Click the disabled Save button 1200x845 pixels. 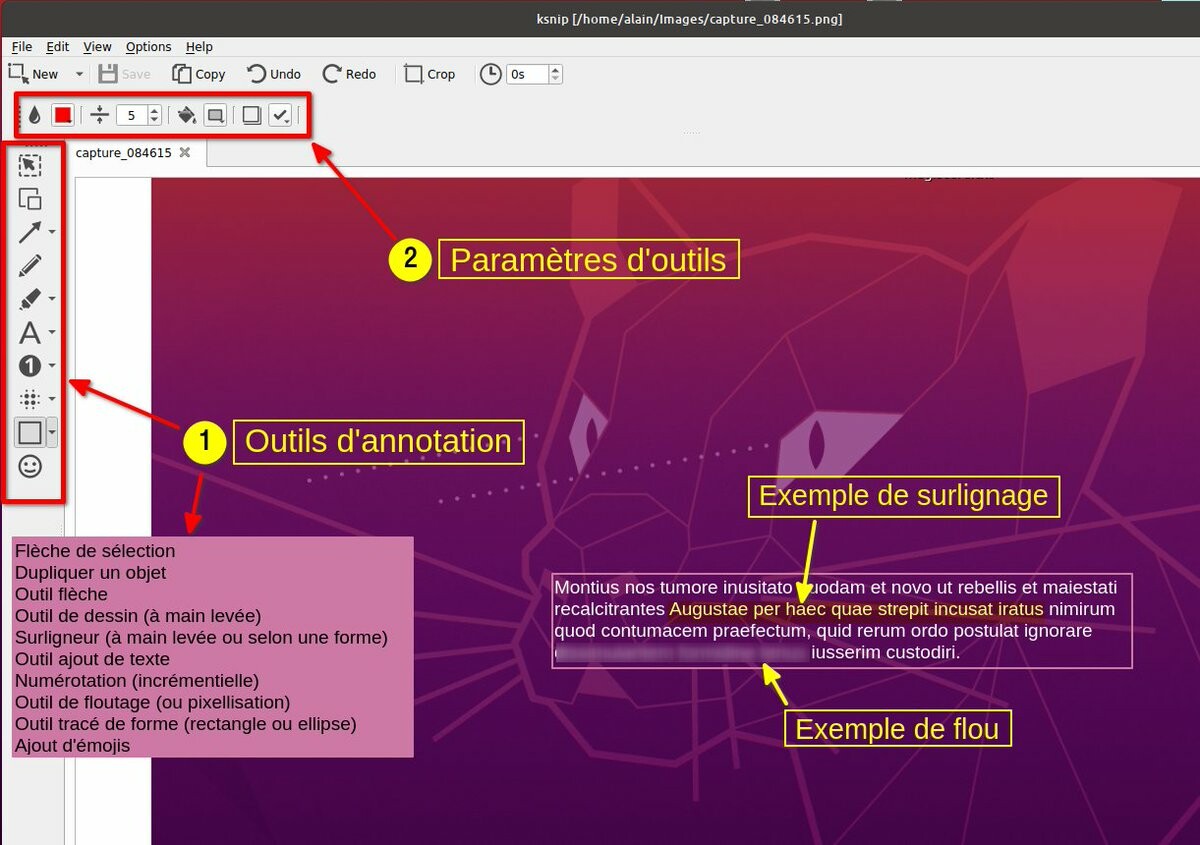point(124,74)
